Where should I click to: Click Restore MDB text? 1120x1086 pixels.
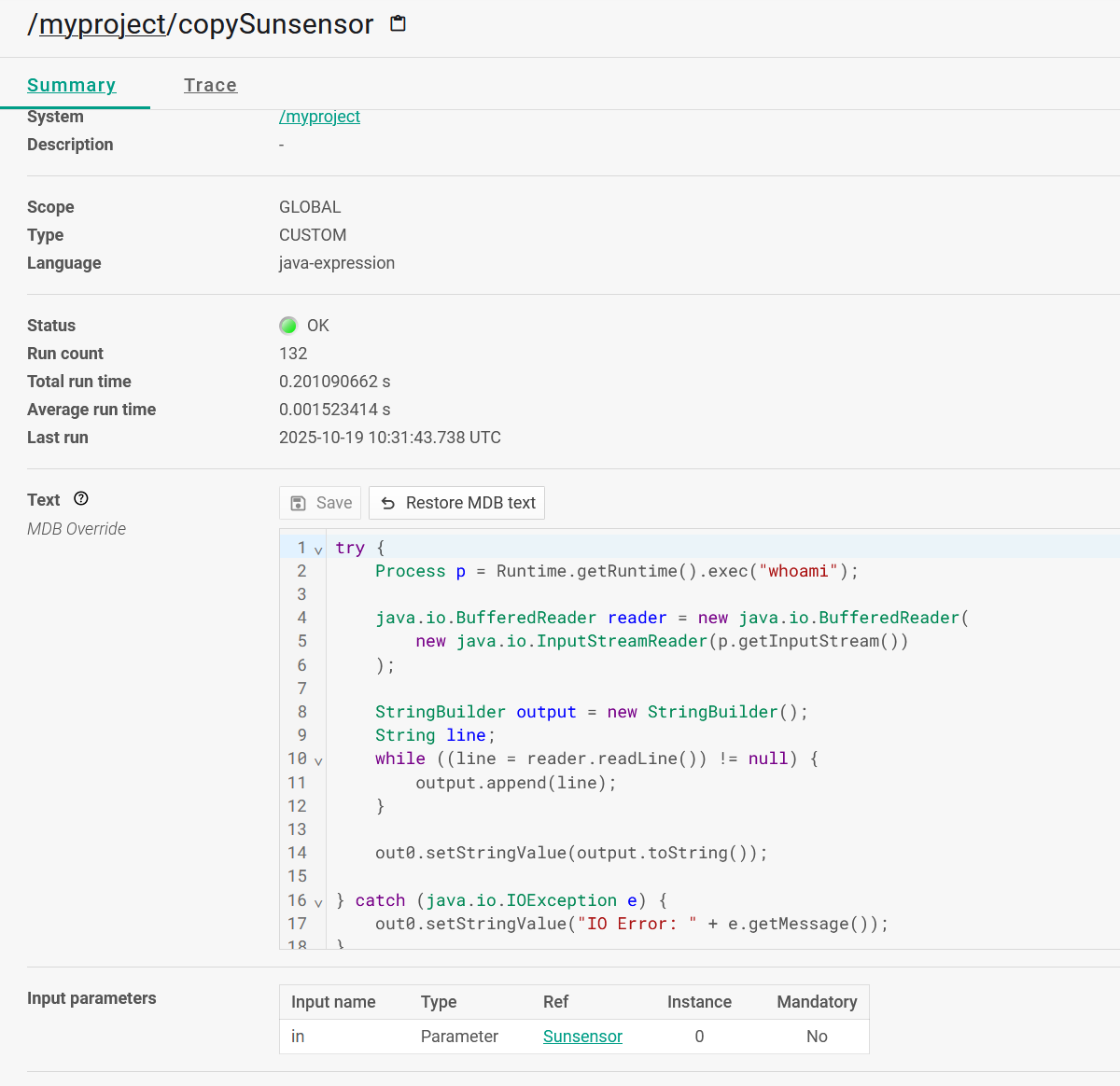click(457, 503)
